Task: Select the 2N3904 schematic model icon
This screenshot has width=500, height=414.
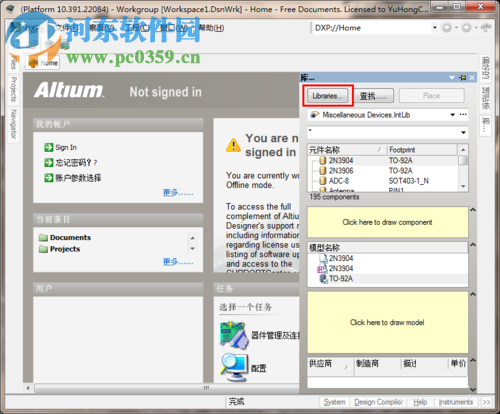Action: tap(324, 258)
